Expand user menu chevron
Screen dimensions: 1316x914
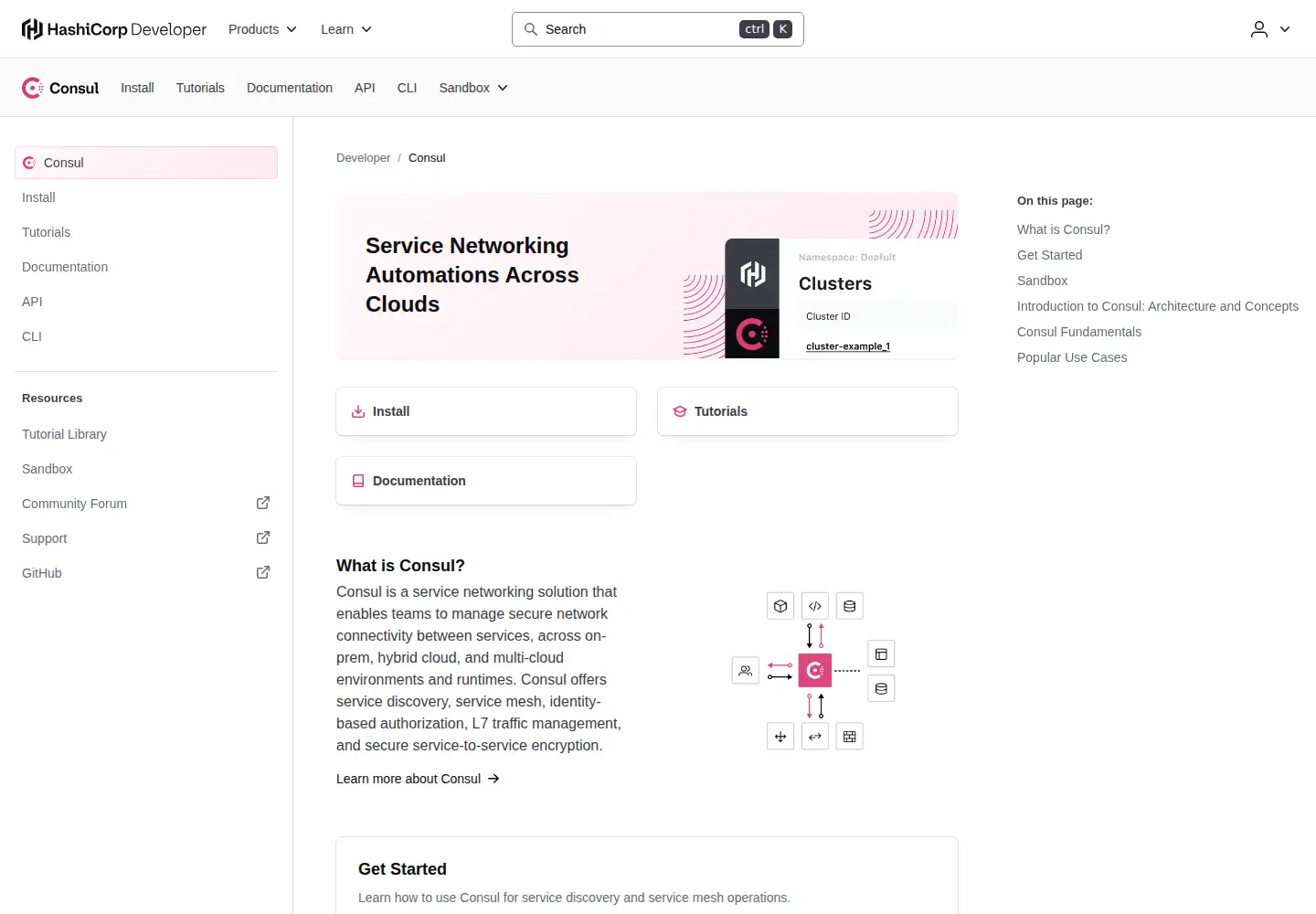pyautogui.click(x=1285, y=29)
